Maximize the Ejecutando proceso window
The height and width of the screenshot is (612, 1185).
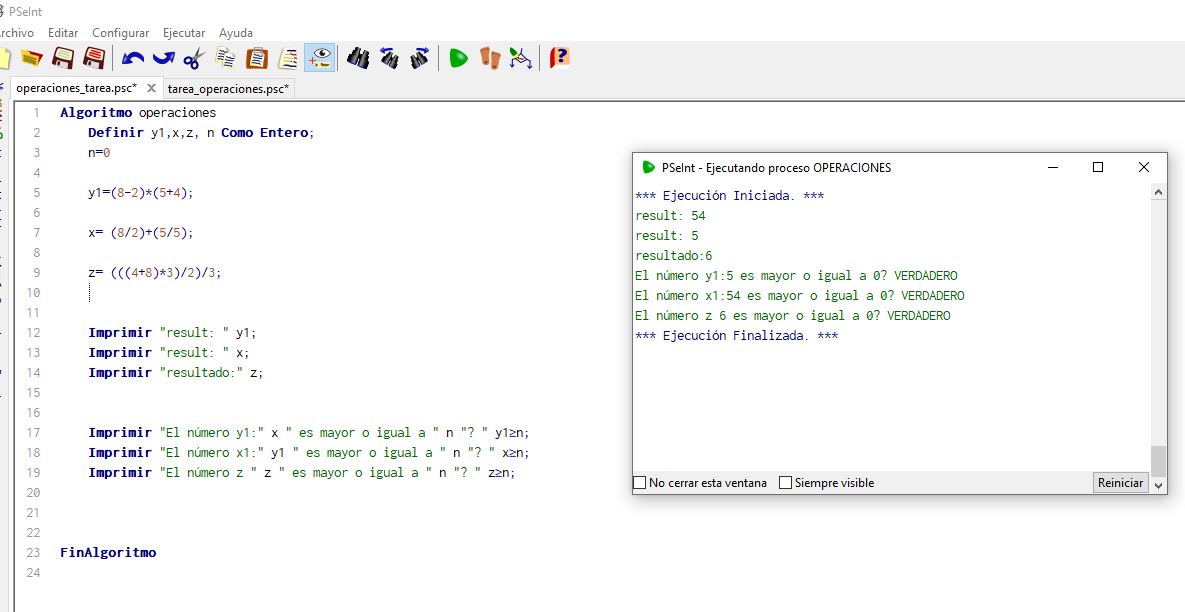(1098, 167)
